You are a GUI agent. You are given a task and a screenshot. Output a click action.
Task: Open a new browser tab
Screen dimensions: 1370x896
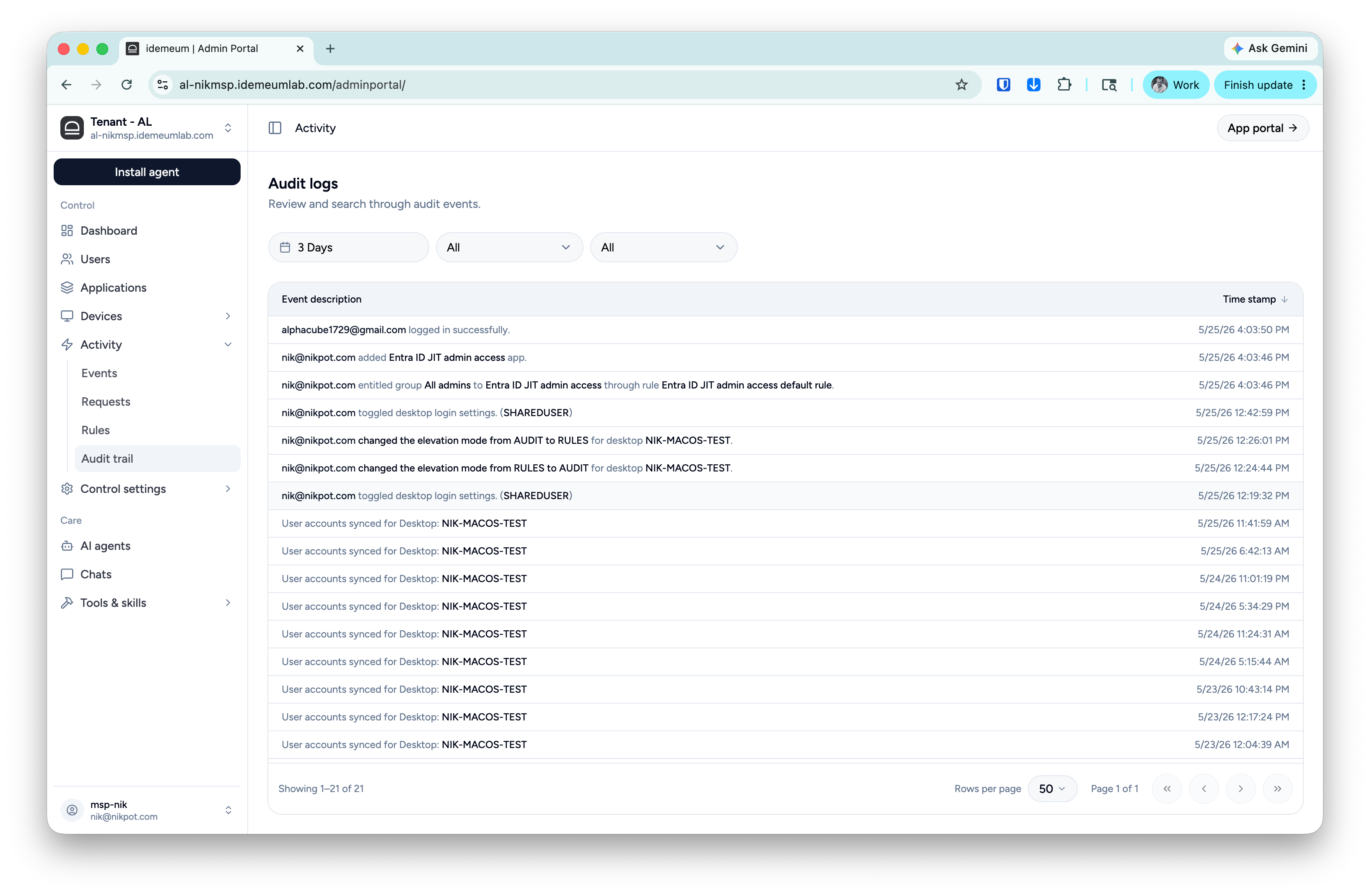coord(330,49)
